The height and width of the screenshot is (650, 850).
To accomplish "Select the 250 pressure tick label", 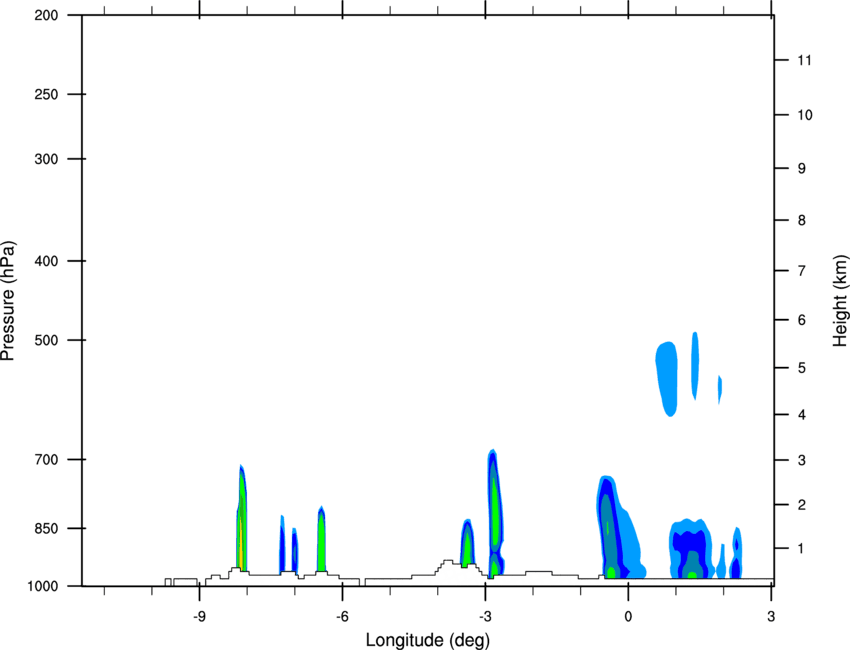I will point(46,94).
